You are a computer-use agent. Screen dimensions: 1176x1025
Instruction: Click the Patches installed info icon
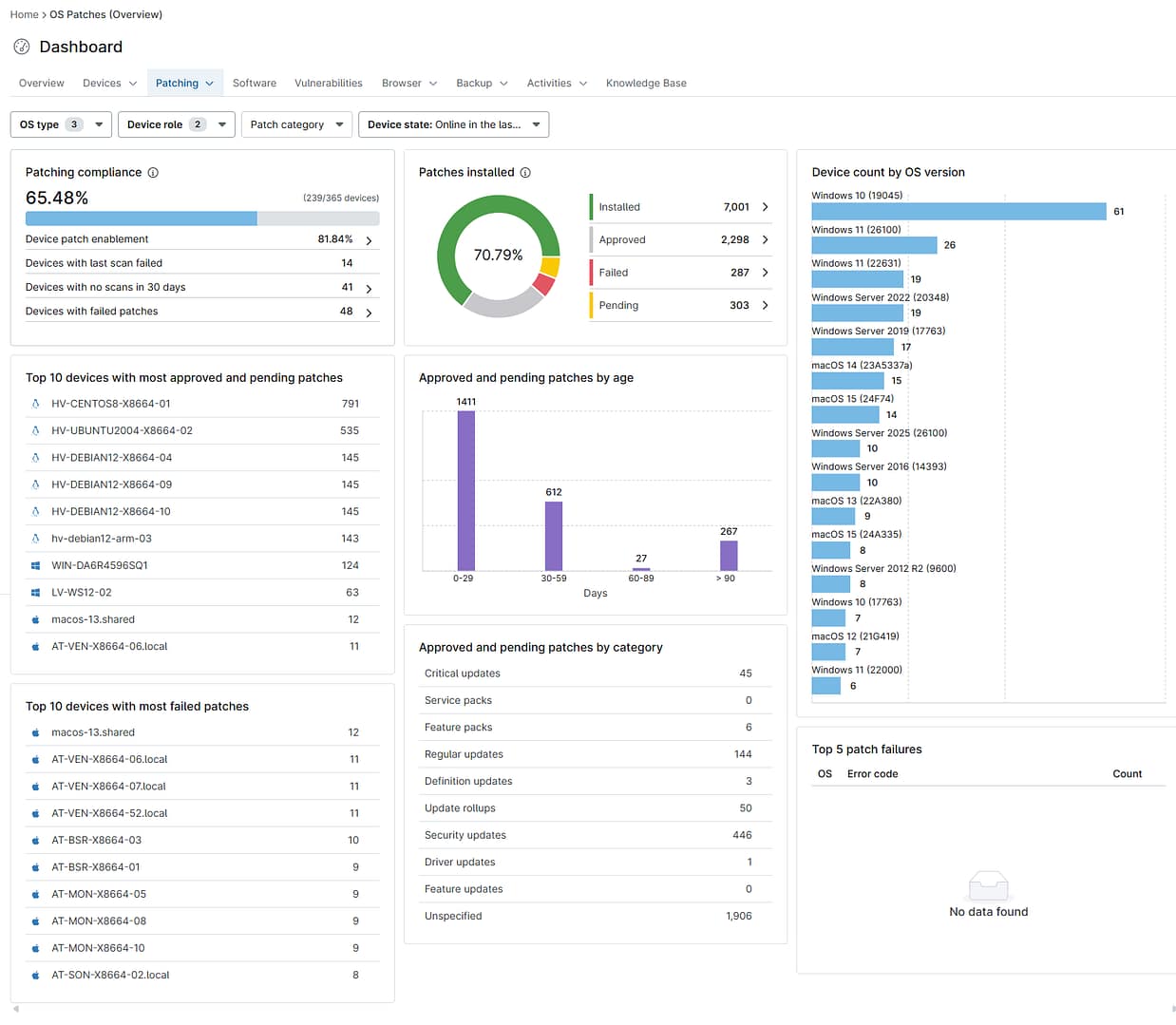pyautogui.click(x=523, y=172)
